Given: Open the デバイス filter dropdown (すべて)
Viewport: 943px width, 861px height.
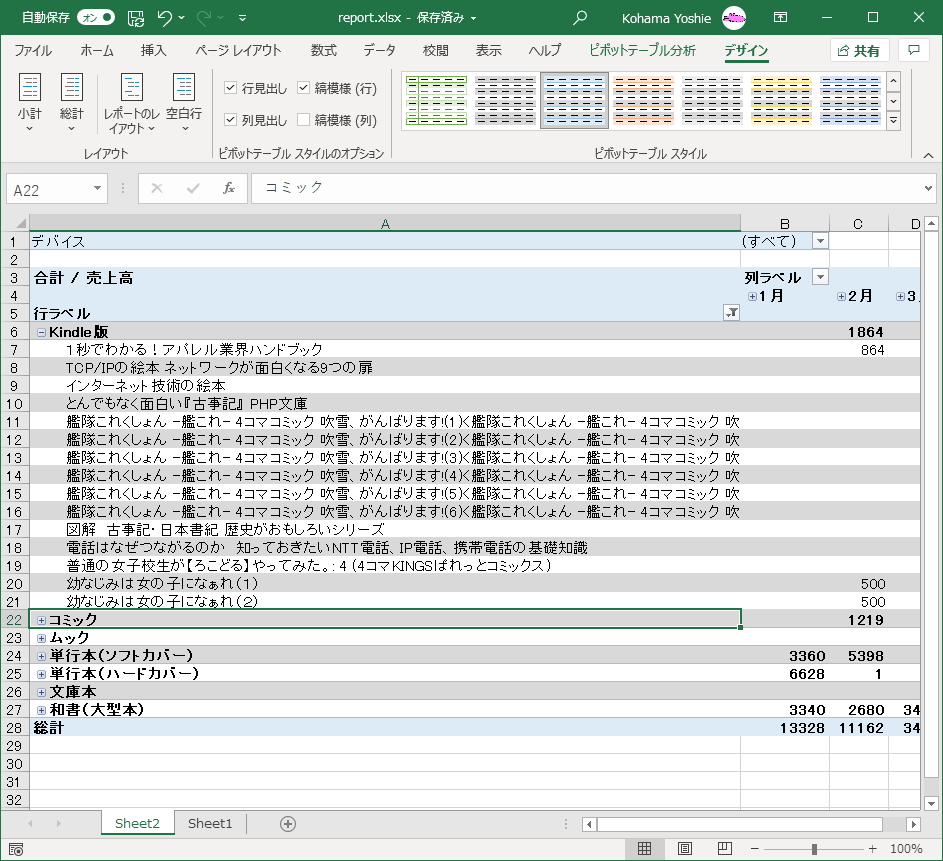Looking at the screenshot, I should pyautogui.click(x=820, y=242).
